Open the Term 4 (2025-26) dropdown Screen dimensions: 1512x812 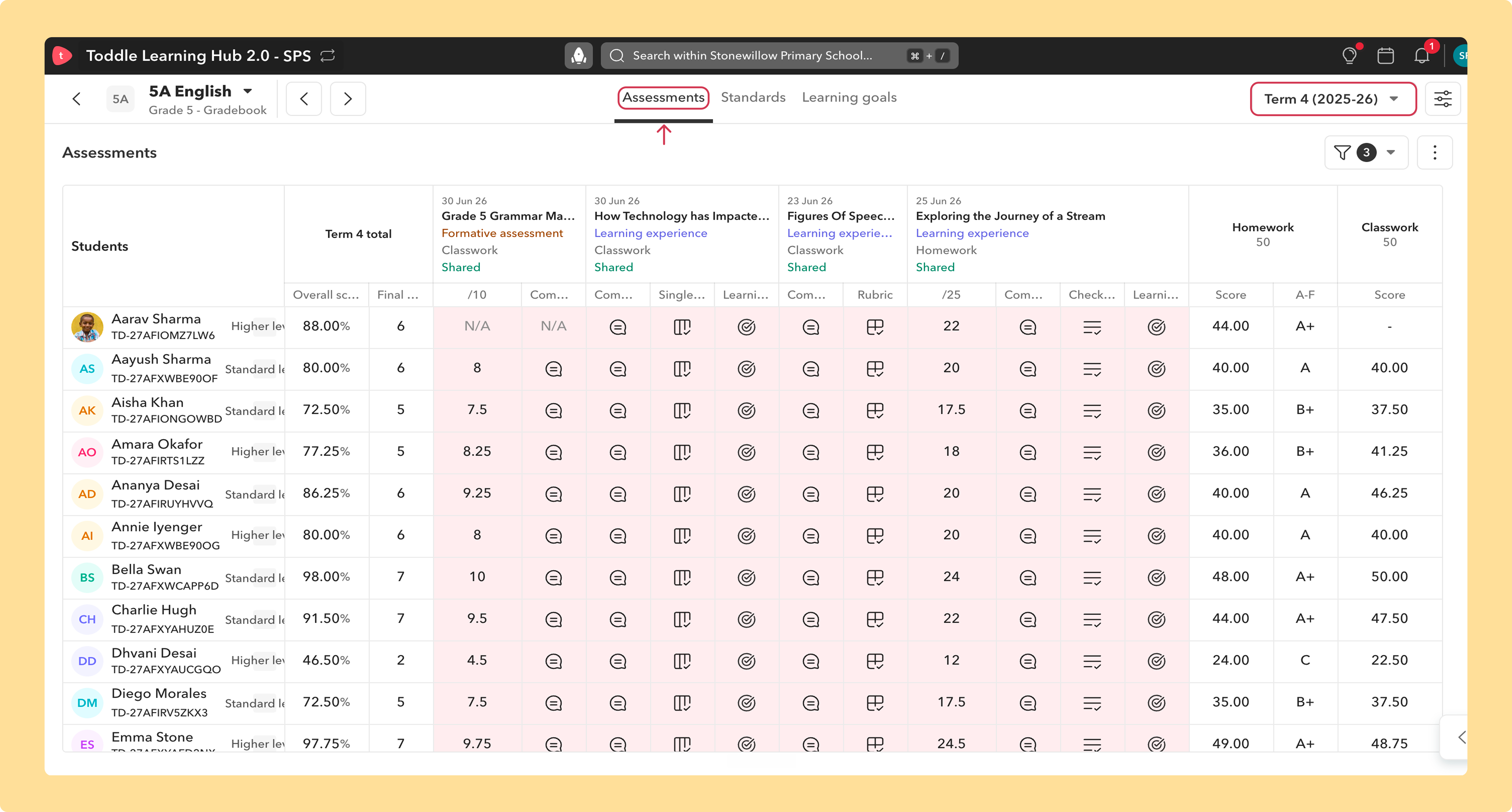(1333, 99)
